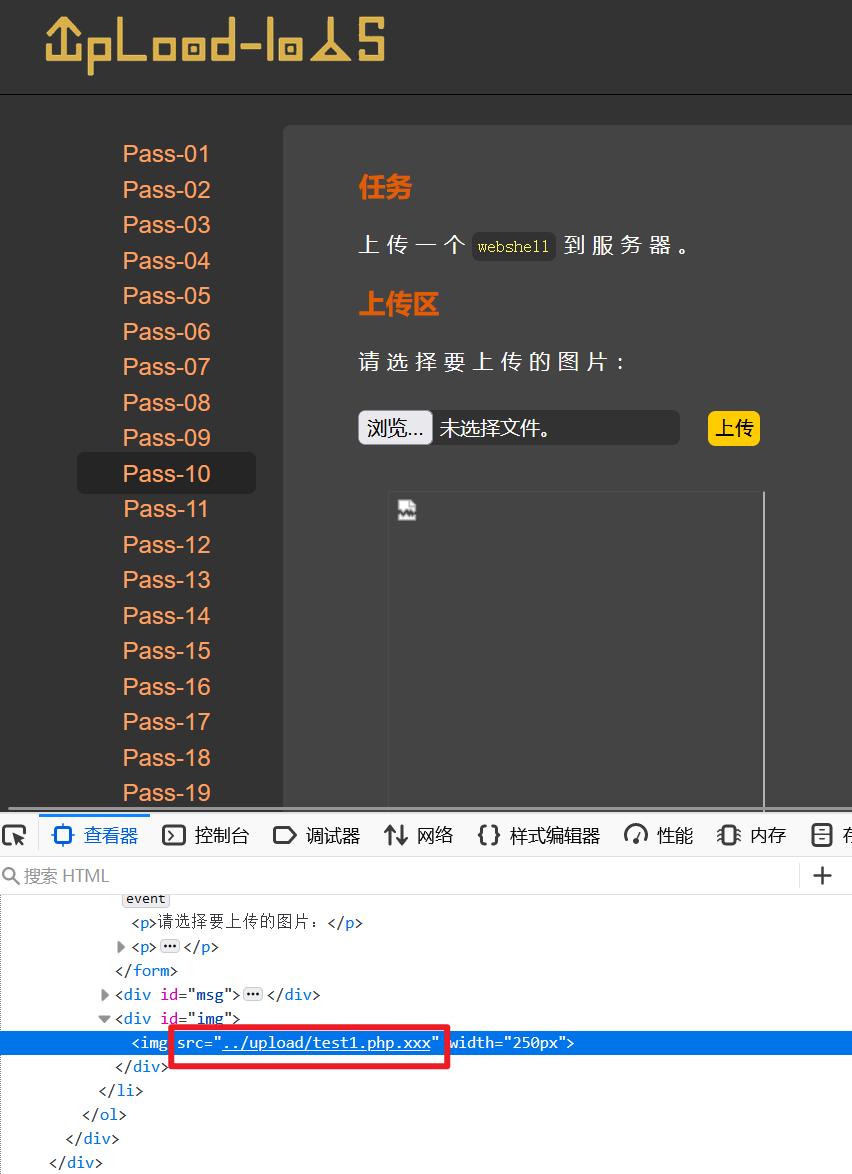852x1174 pixels.
Task: Navigate to Pass-13
Action: click(x=166, y=580)
